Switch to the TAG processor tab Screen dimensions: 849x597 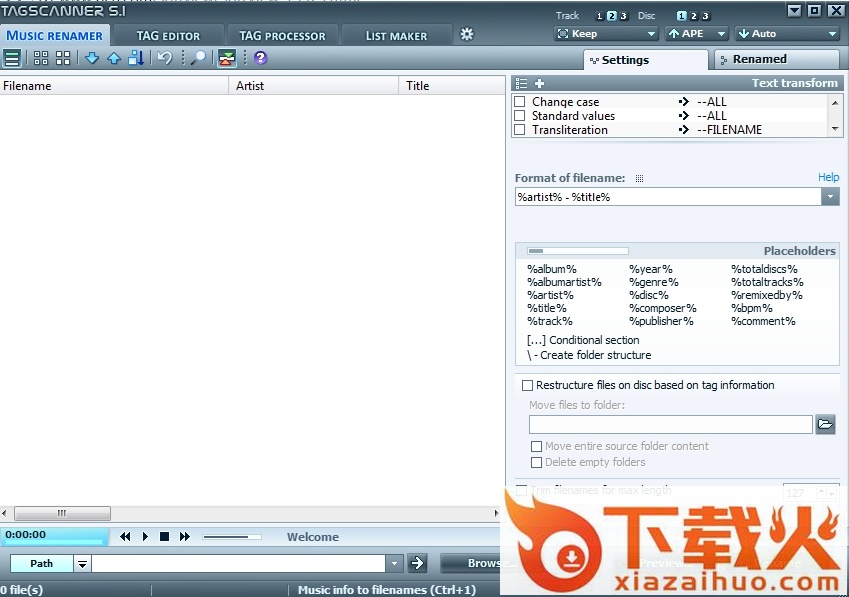pyautogui.click(x=283, y=36)
